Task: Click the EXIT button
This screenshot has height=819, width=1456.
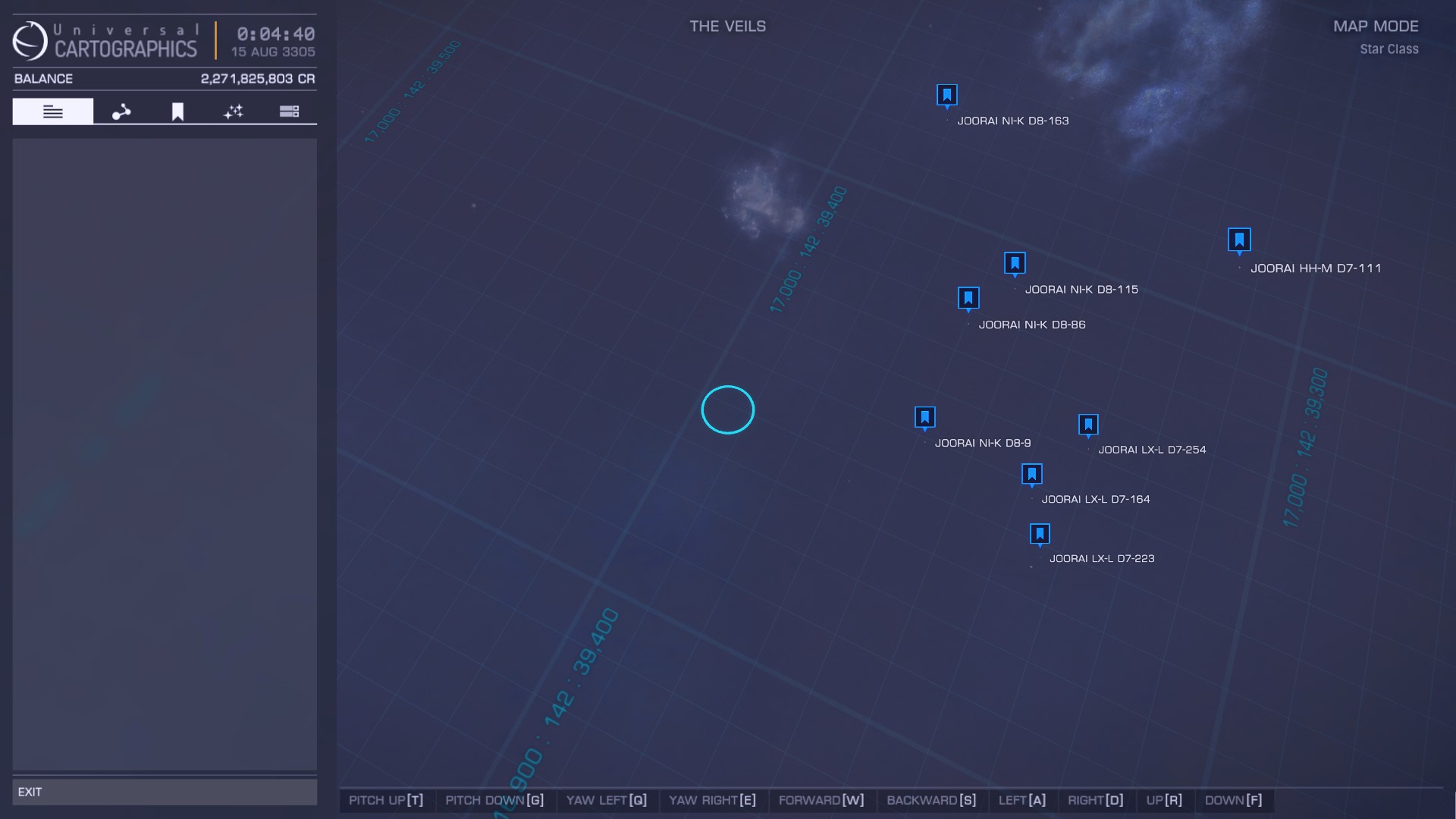Action: (165, 792)
